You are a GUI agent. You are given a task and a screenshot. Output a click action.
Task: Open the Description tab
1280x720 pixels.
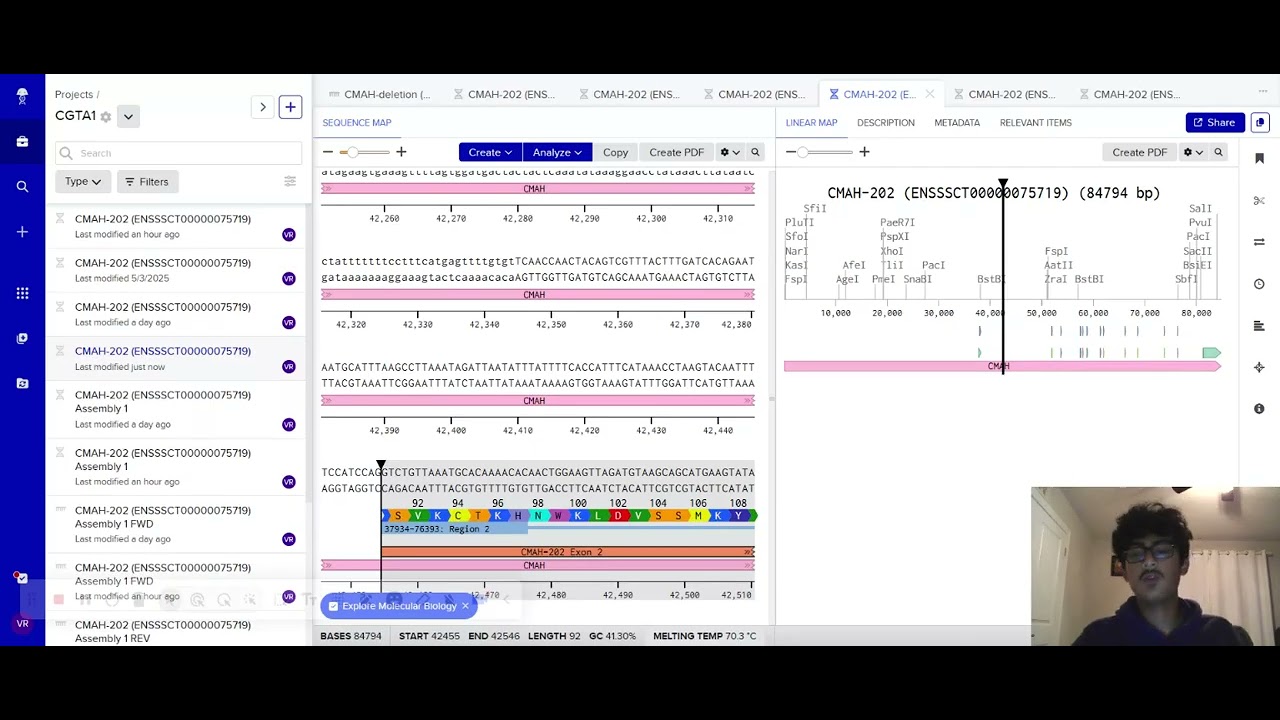click(x=885, y=123)
